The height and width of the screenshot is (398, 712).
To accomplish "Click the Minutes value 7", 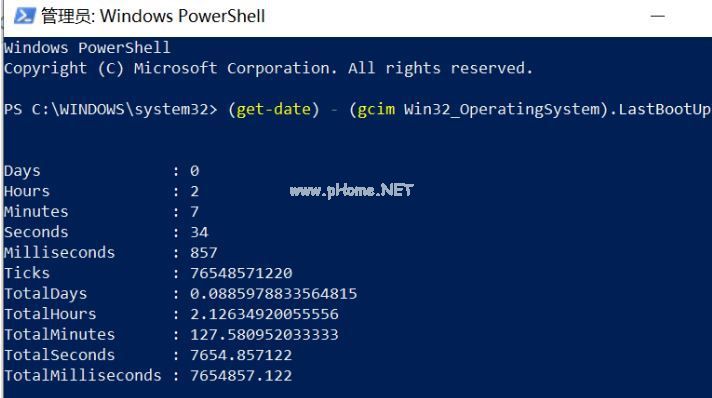I will pos(195,212).
